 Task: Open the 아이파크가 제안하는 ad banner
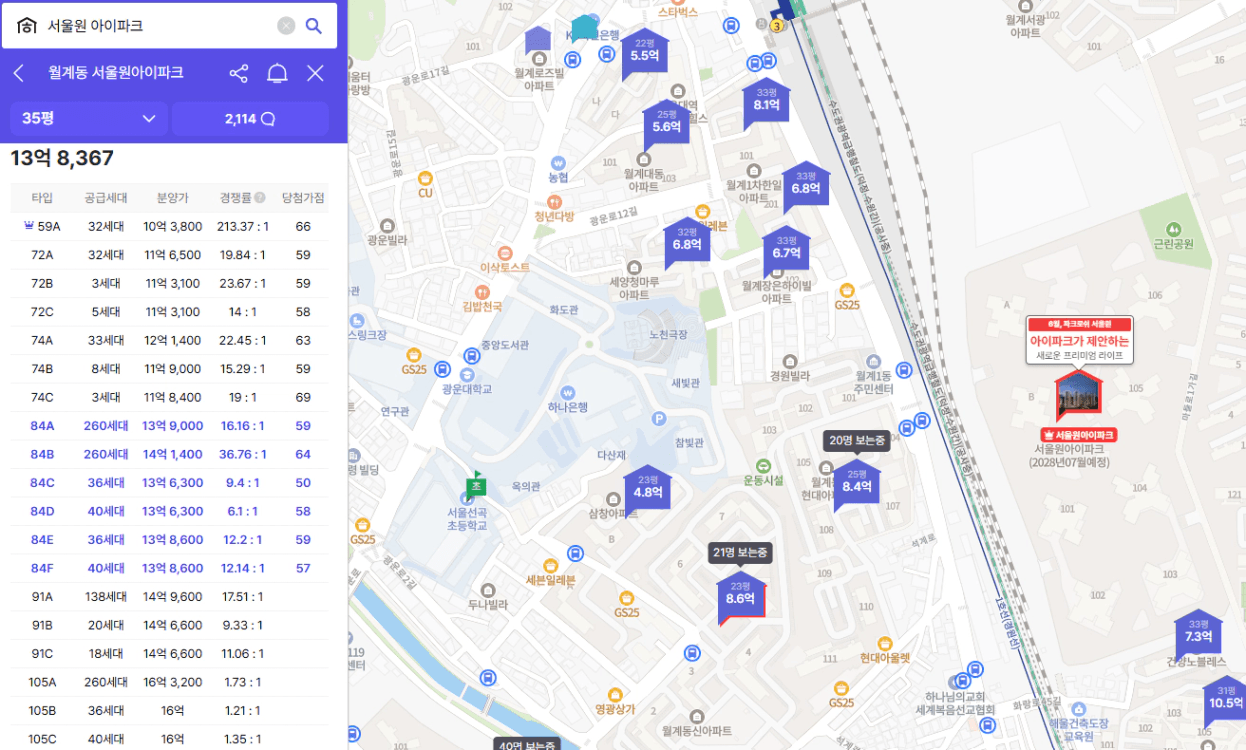pyautogui.click(x=1079, y=341)
